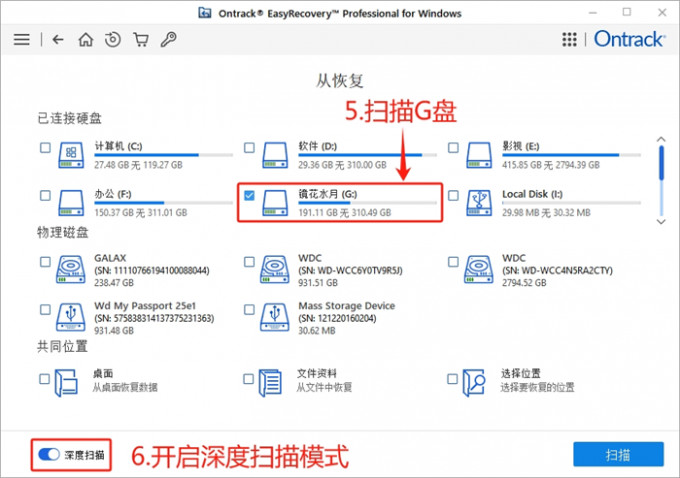Check the 计算机 (C:) drive checkbox
The width and height of the screenshot is (680, 478).
coord(45,148)
